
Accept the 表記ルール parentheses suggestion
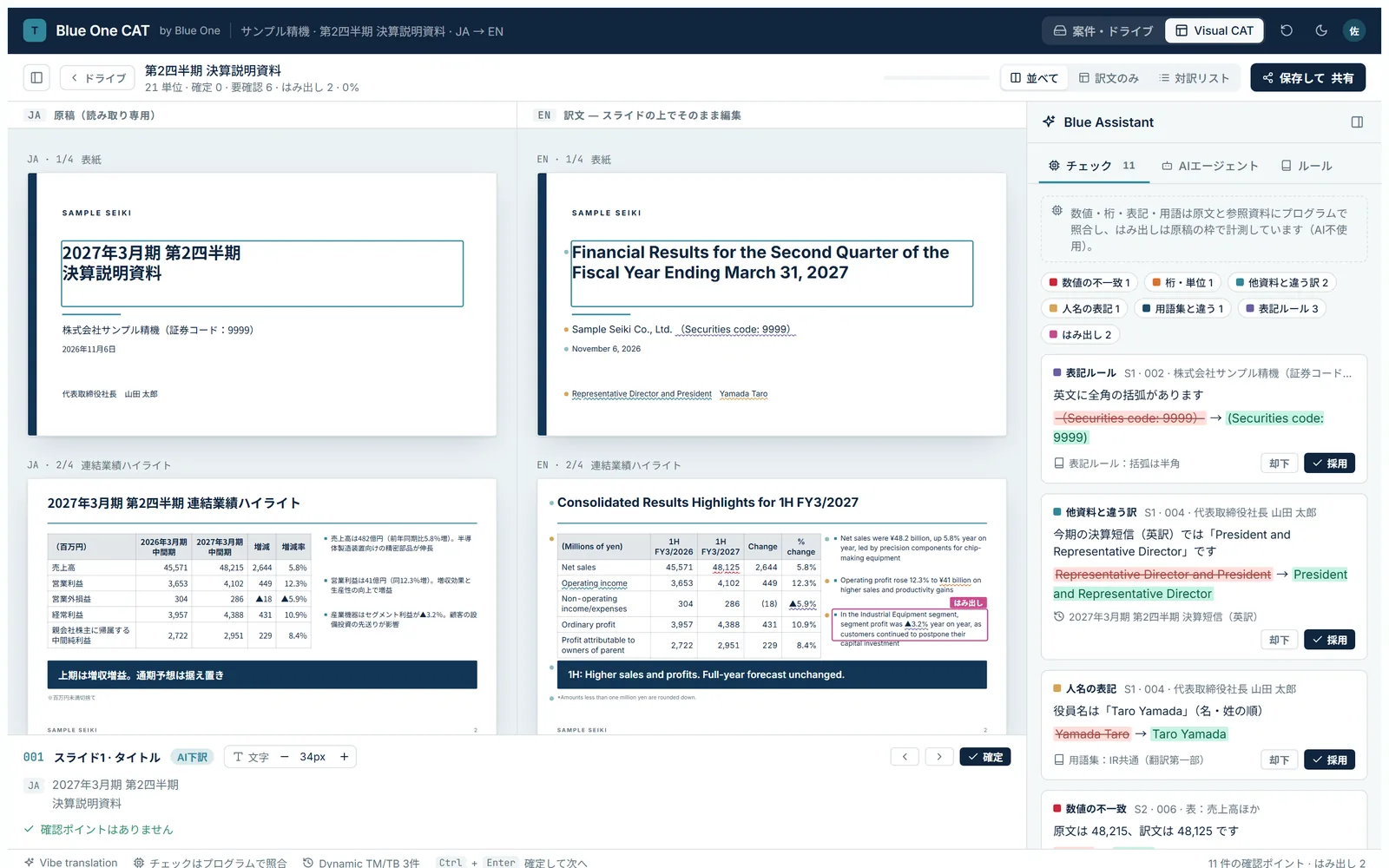1329,464
